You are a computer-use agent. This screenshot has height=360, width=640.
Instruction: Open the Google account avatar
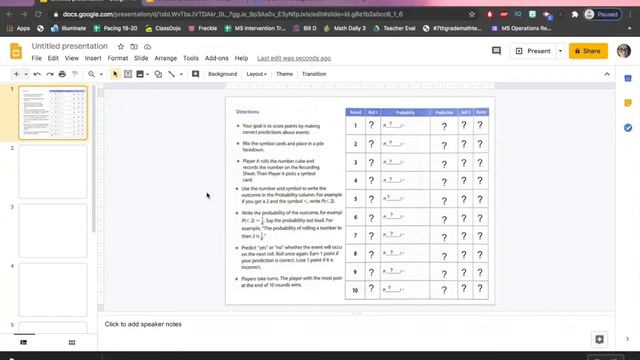[624, 51]
